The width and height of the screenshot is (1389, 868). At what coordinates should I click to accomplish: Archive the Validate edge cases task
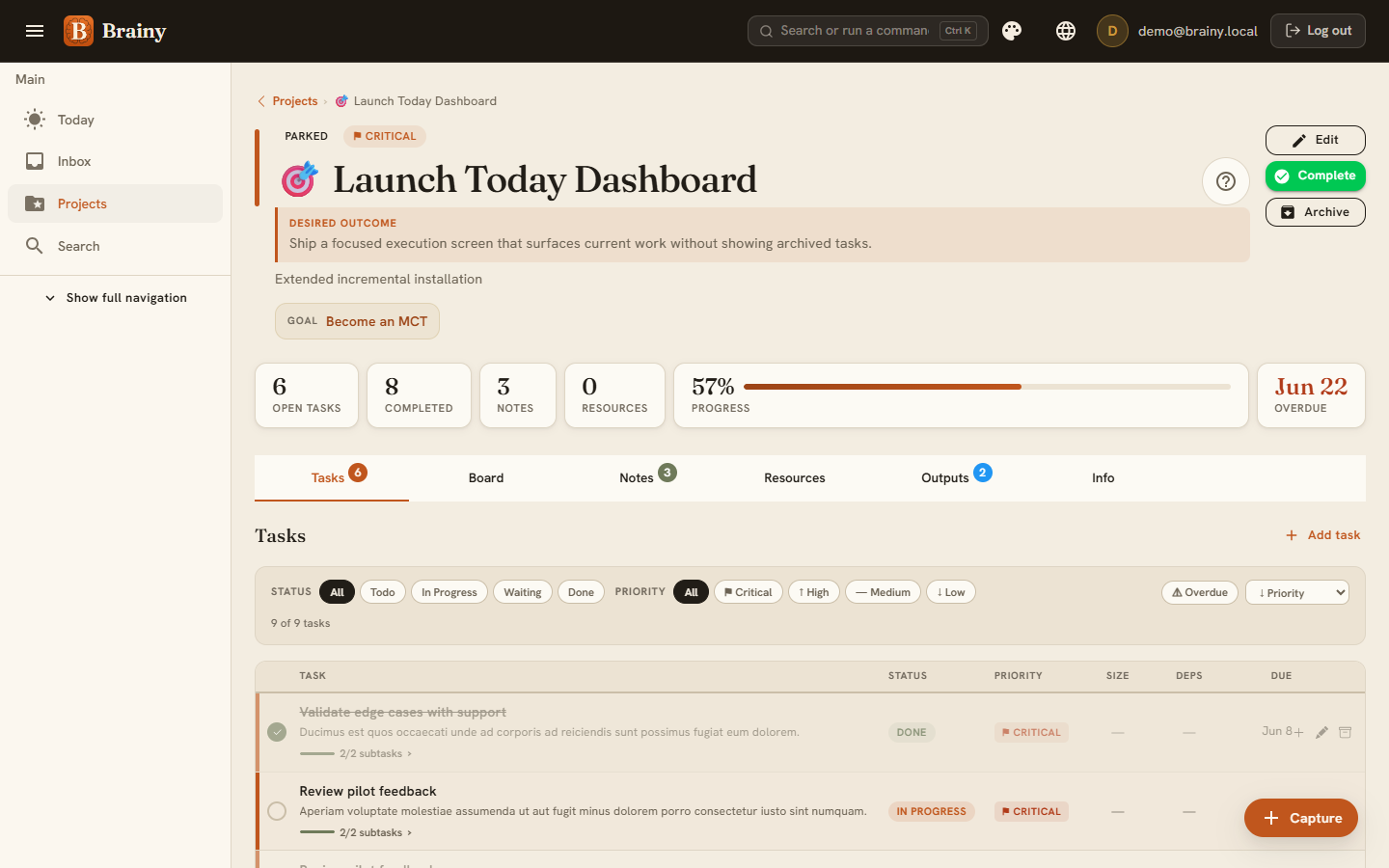(x=1346, y=732)
